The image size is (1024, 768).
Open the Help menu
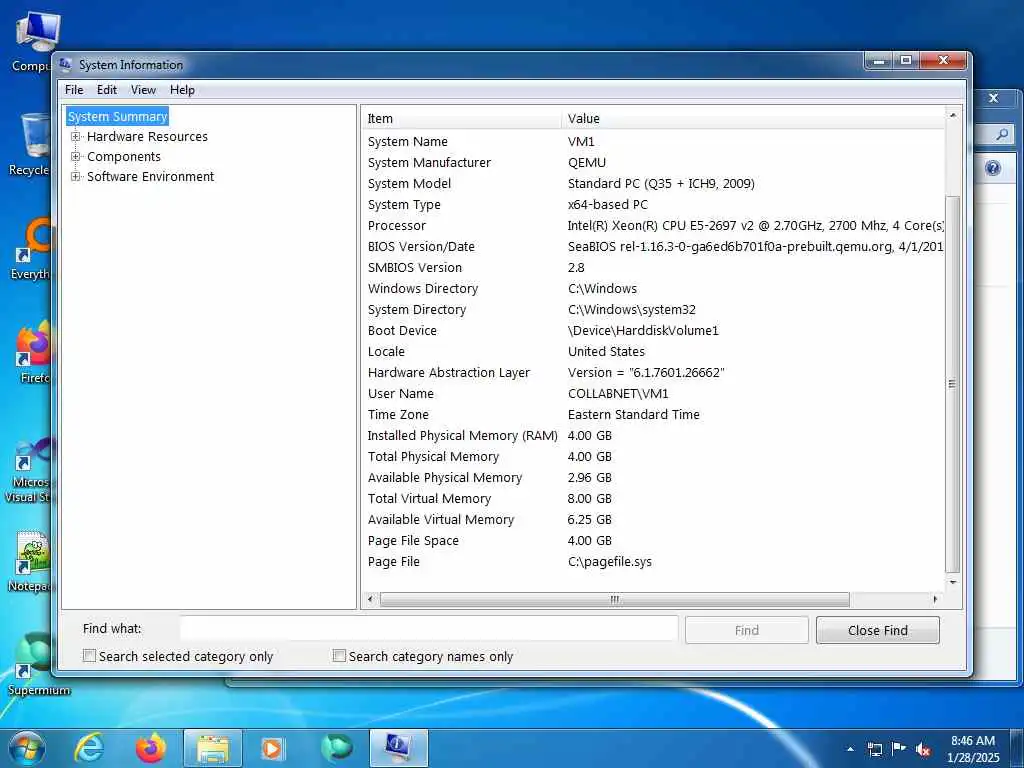(x=182, y=90)
